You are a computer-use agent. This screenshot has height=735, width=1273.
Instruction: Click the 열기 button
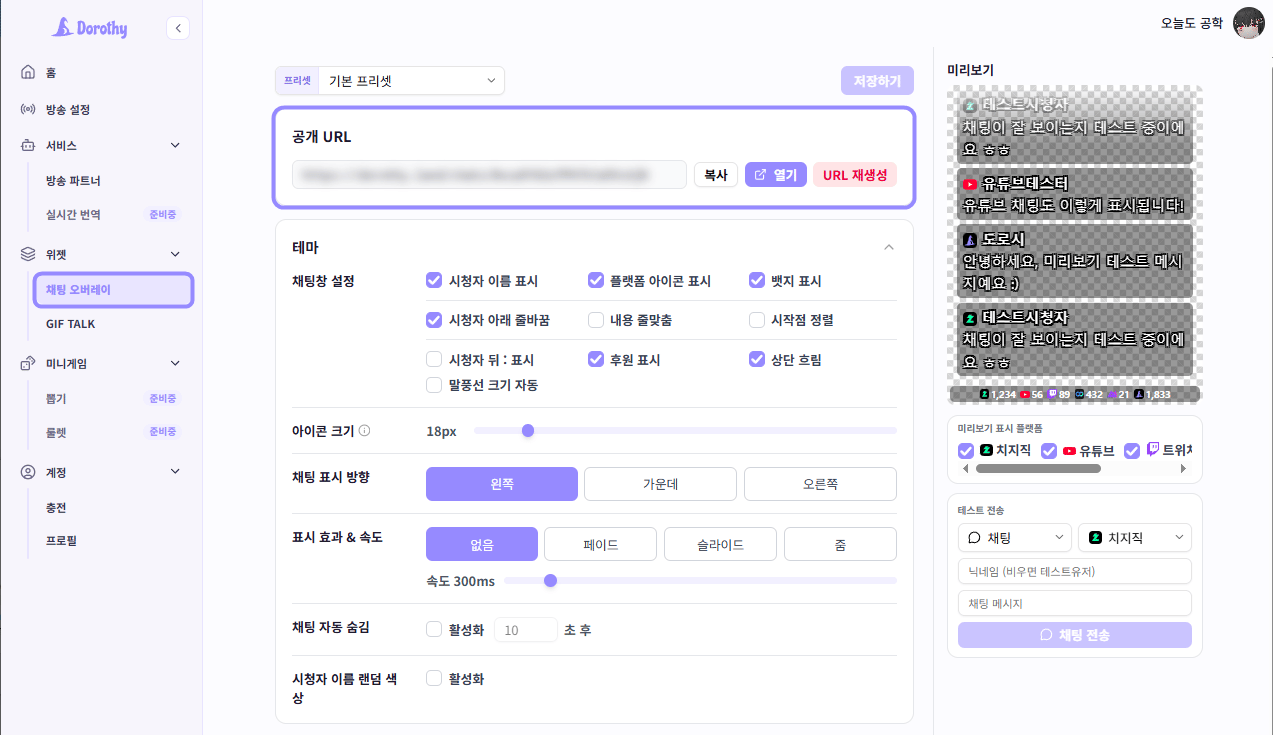click(x=775, y=175)
